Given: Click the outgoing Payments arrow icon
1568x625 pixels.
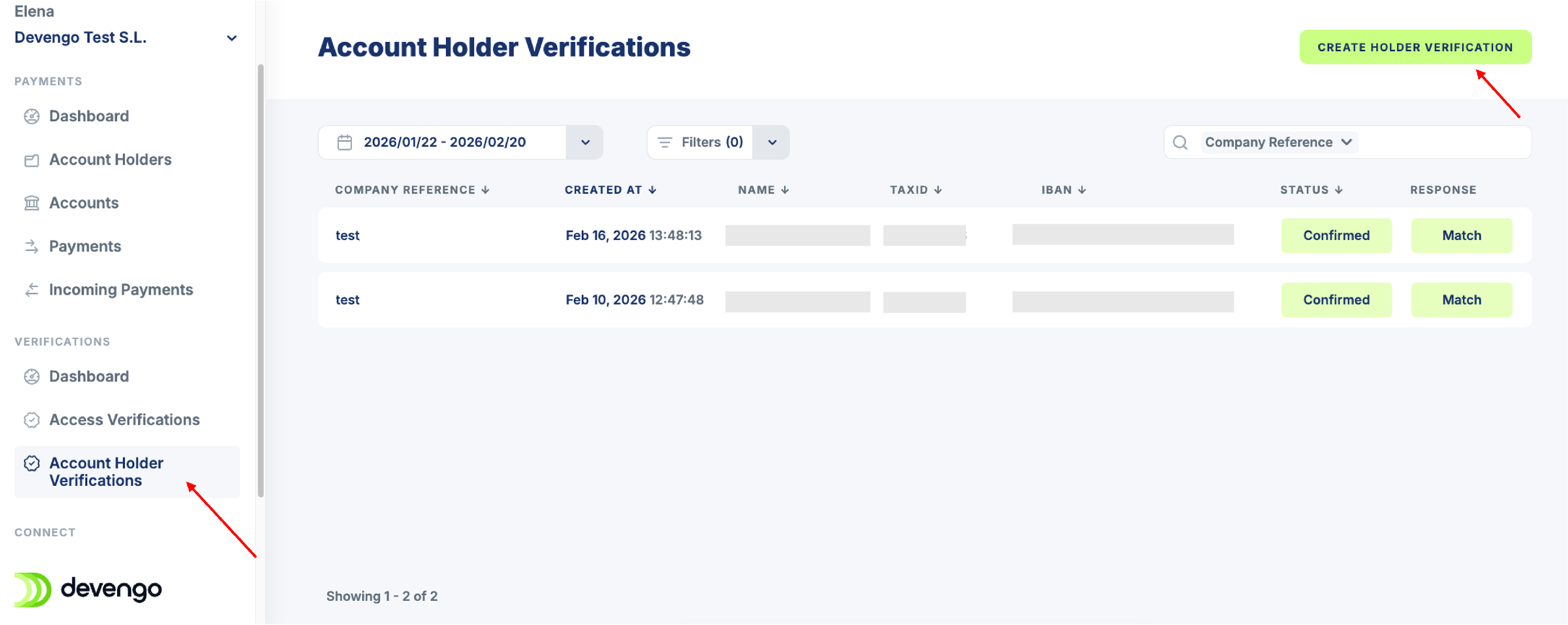Looking at the screenshot, I should (x=32, y=247).
